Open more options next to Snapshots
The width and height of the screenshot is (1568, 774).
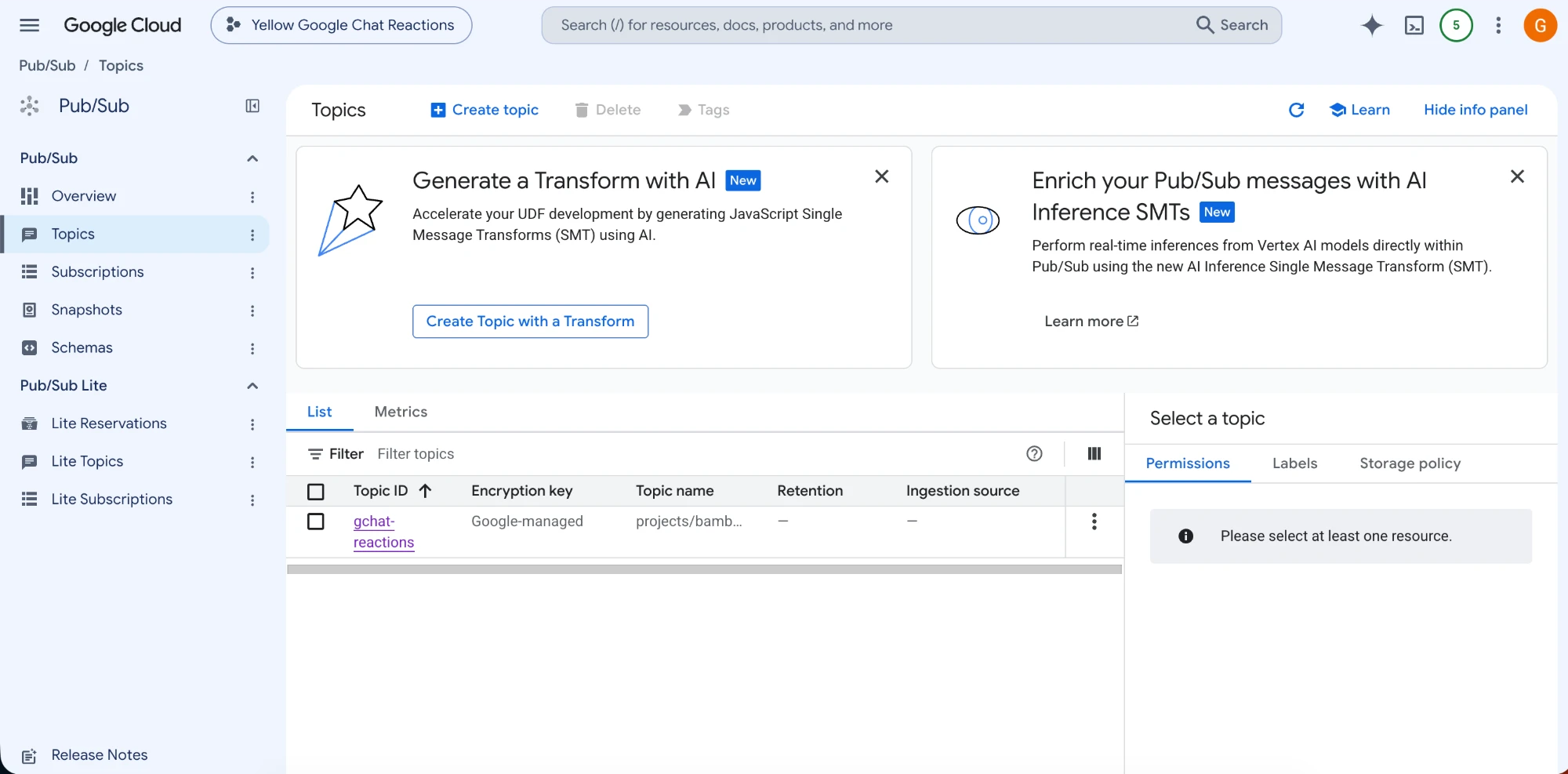click(x=252, y=311)
